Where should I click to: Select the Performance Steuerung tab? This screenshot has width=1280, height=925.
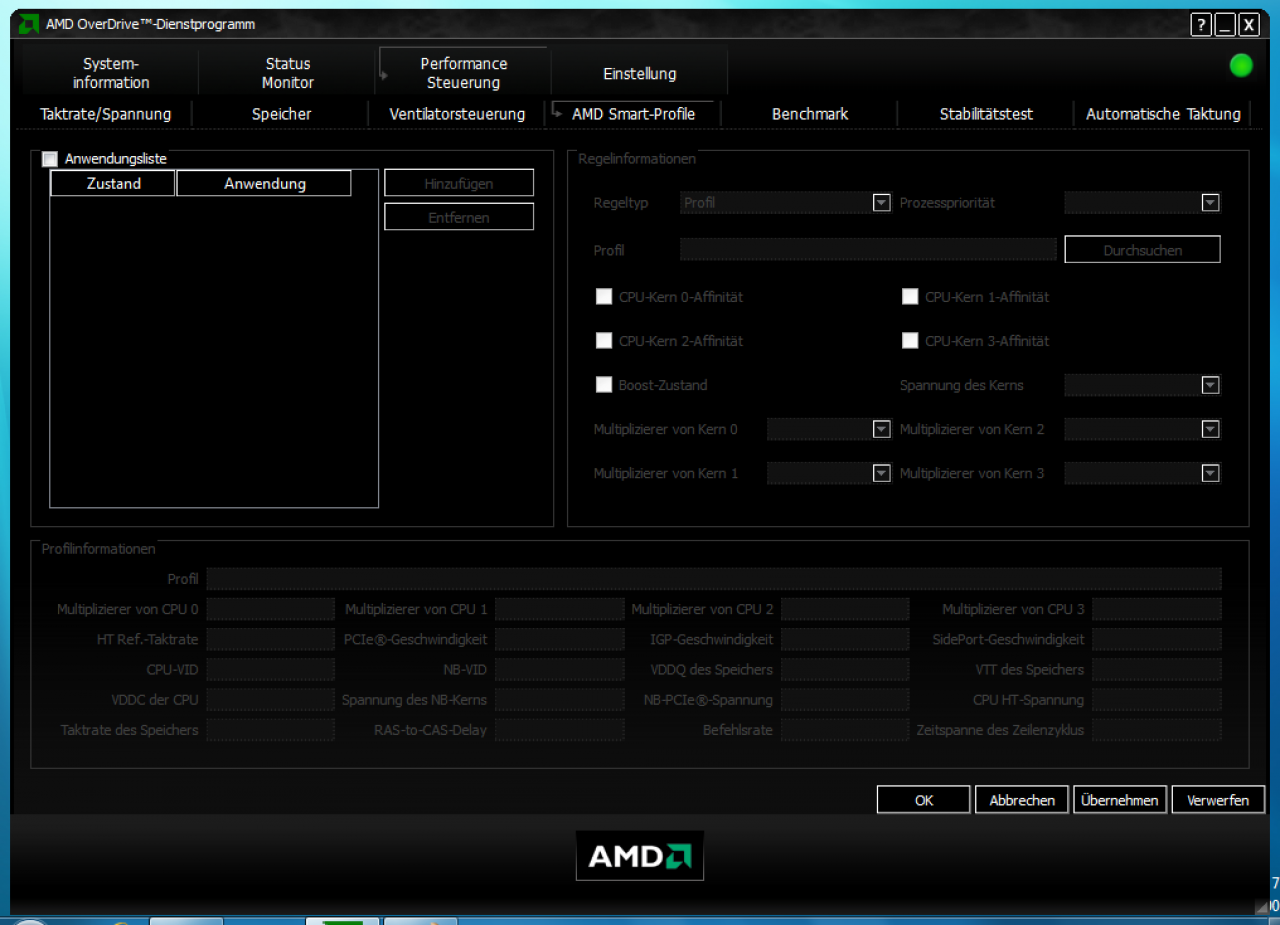pos(463,73)
